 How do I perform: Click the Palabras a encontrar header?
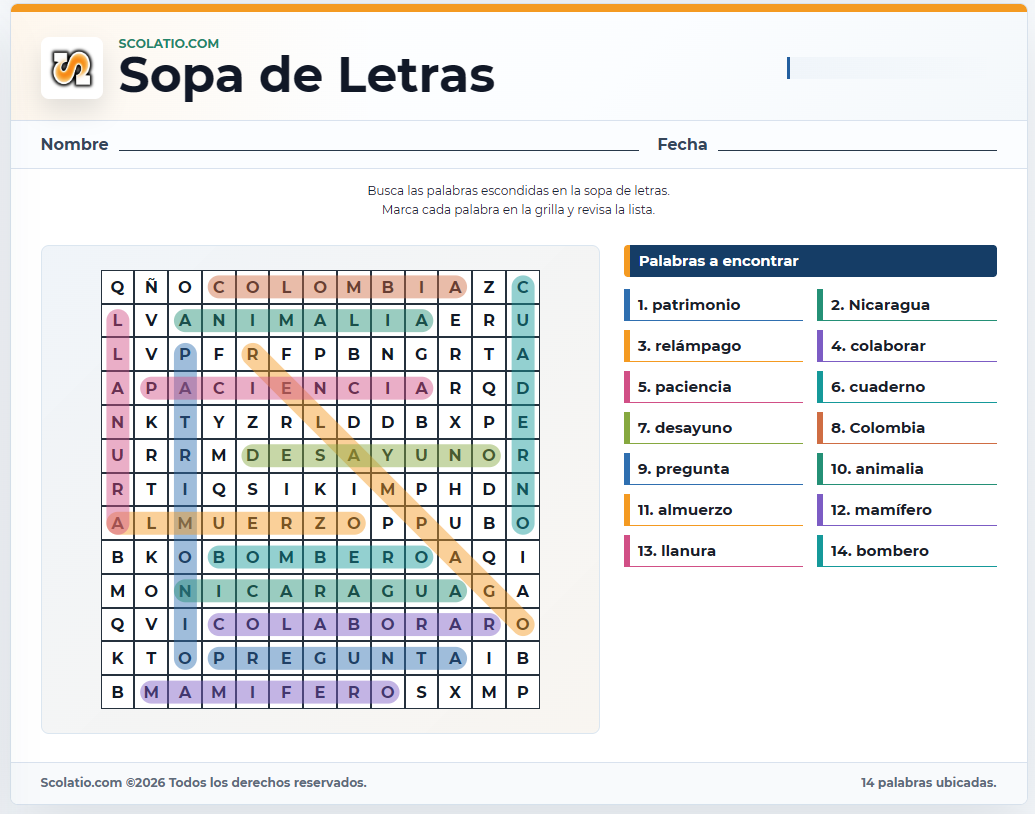coord(811,261)
